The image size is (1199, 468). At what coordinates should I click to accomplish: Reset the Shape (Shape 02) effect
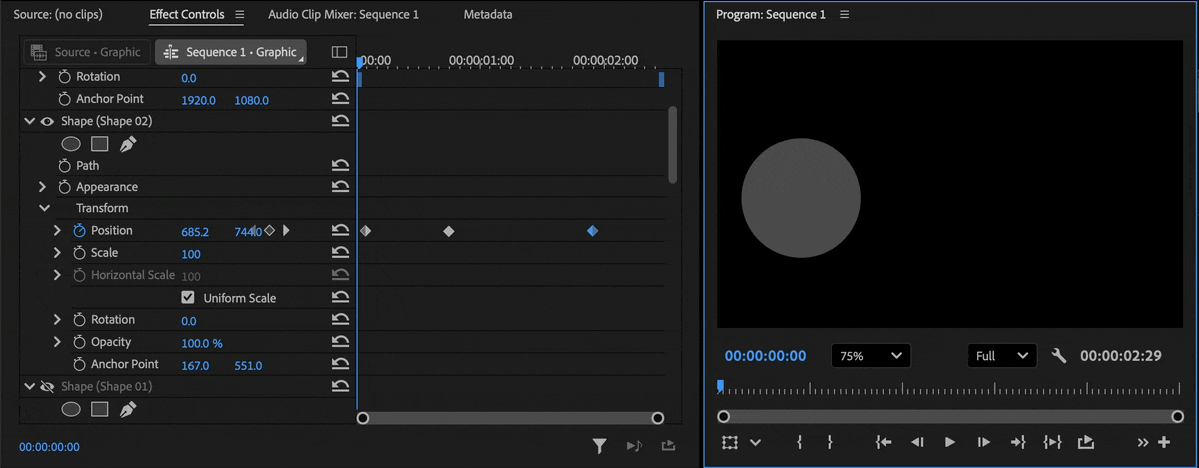[x=340, y=121]
